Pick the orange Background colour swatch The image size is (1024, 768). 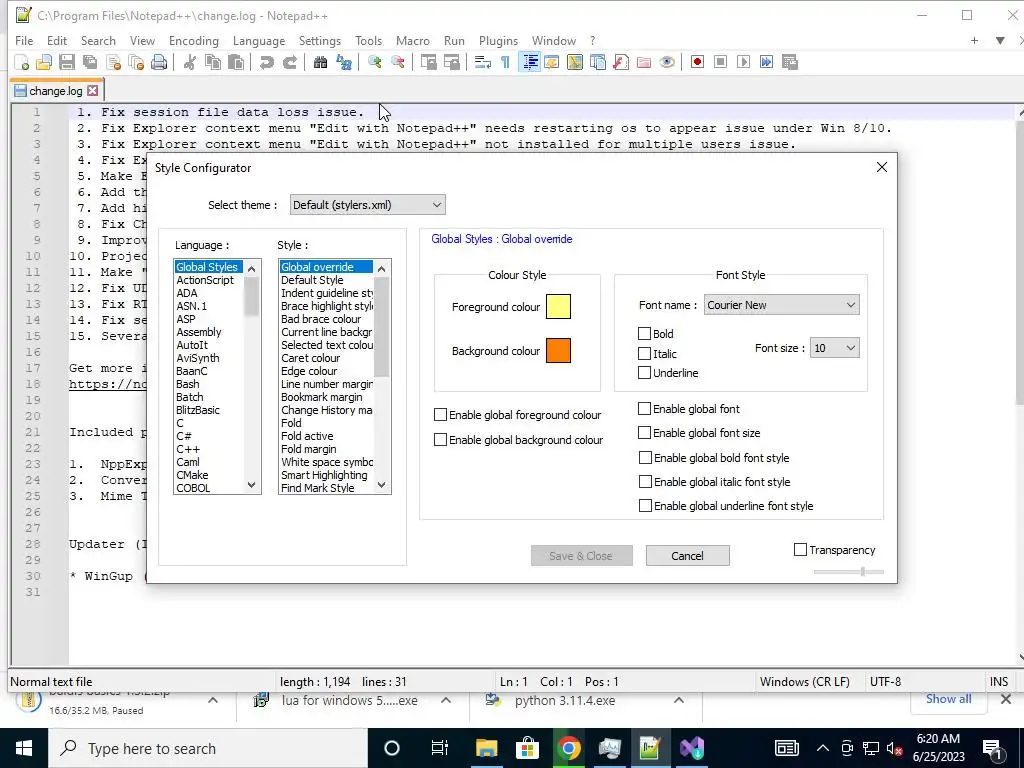click(558, 351)
